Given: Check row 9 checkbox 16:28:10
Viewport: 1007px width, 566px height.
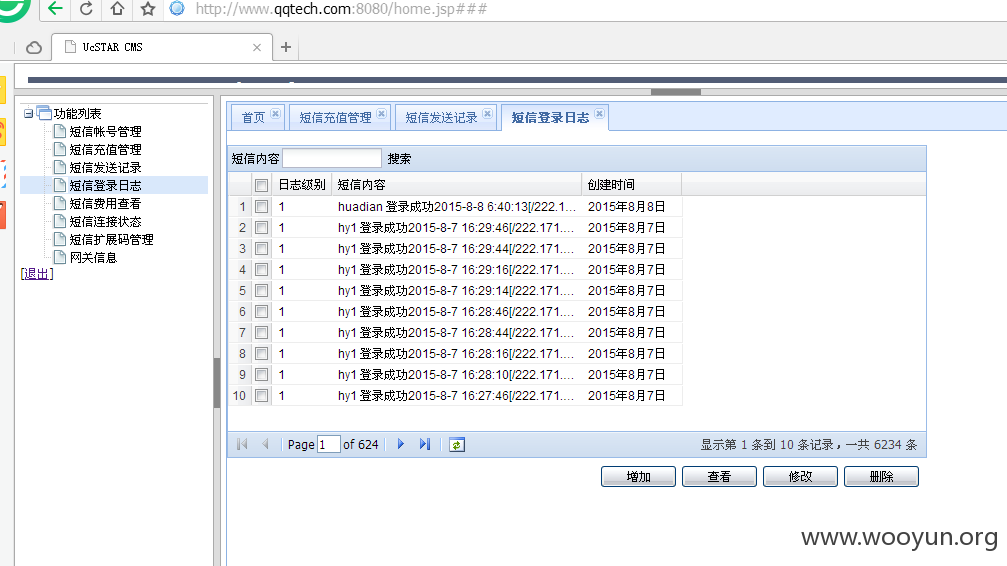Looking at the screenshot, I should click(x=261, y=375).
